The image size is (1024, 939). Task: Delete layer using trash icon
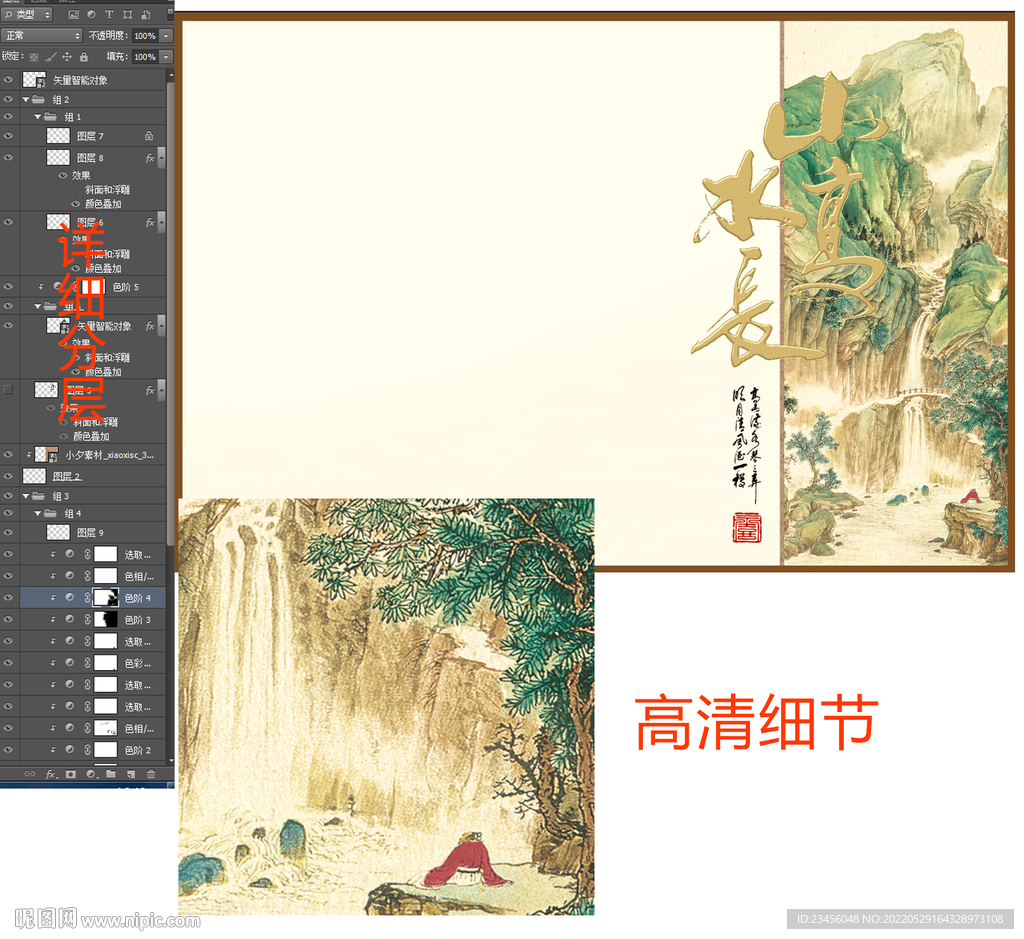(x=151, y=774)
